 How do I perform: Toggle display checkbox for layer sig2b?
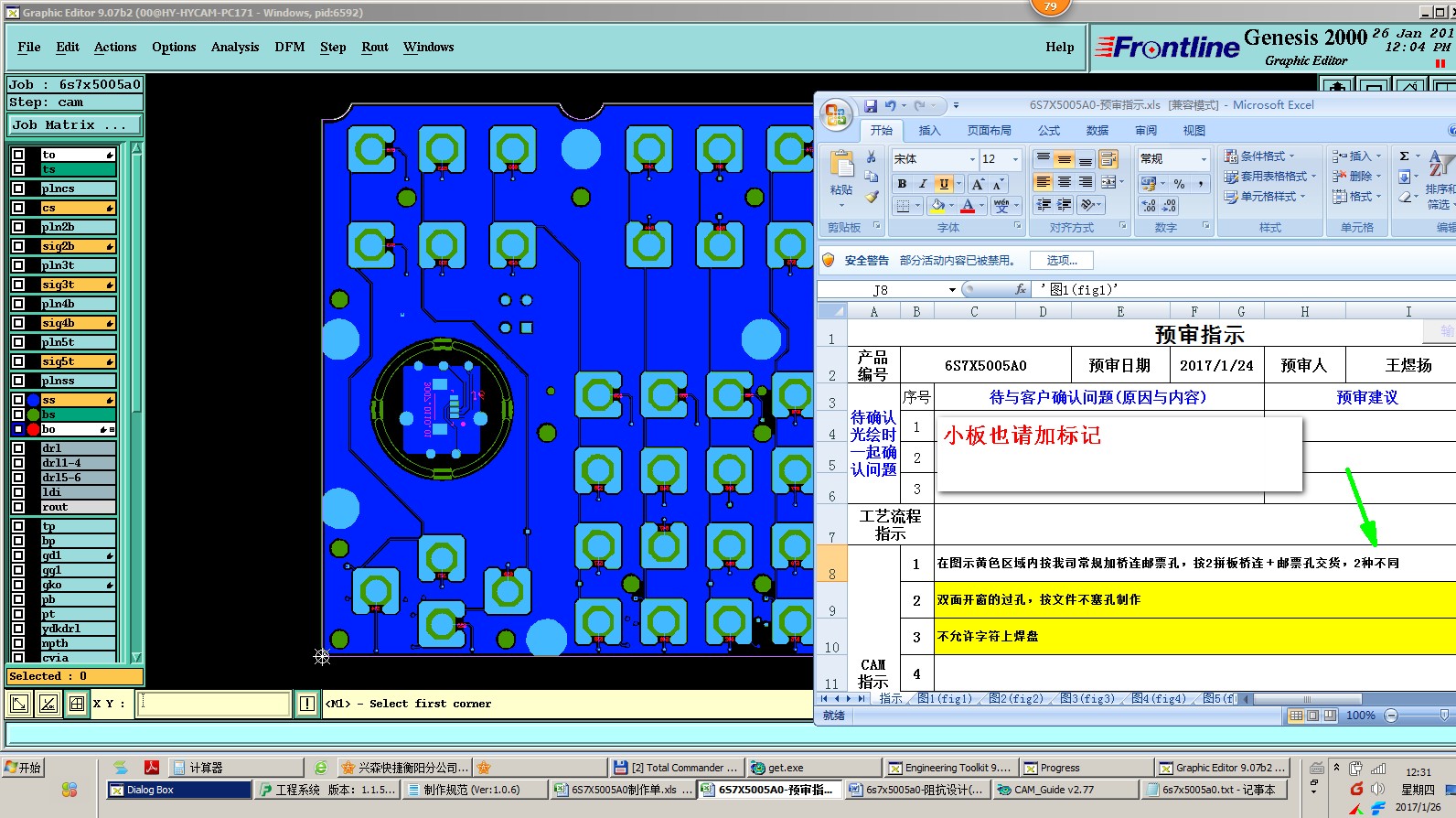pyautogui.click(x=18, y=246)
